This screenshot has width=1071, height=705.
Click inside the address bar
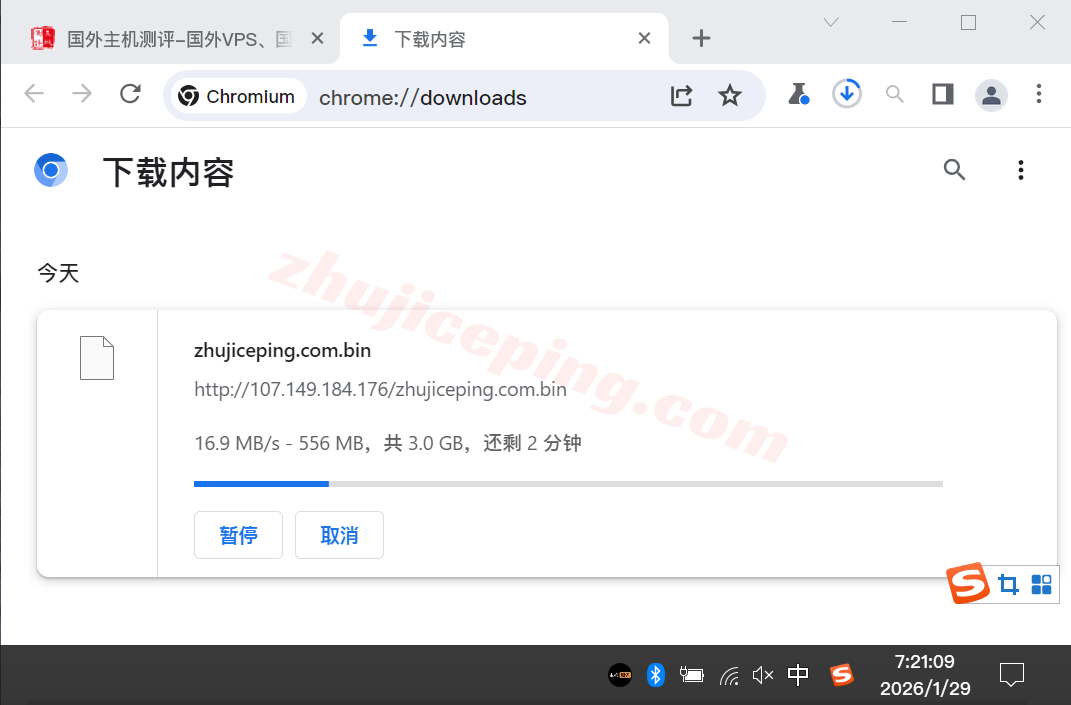click(x=450, y=97)
